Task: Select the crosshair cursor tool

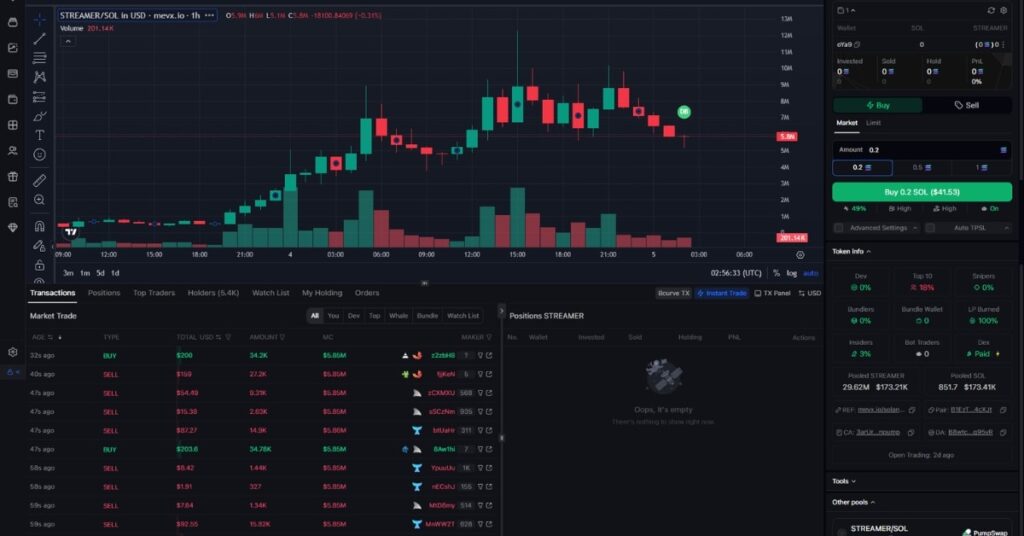Action: pyautogui.click(x=39, y=19)
